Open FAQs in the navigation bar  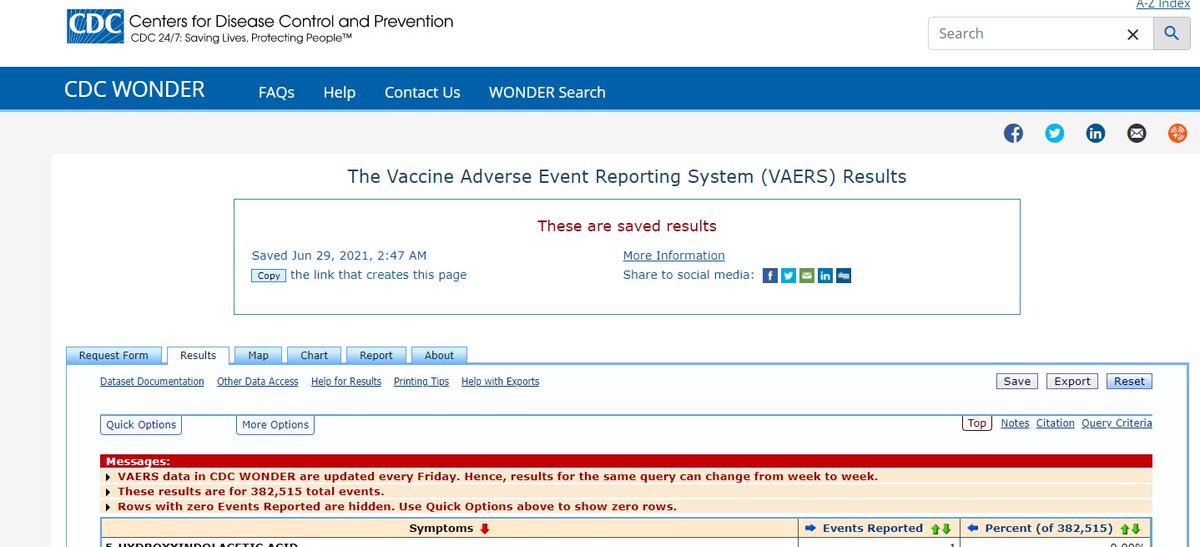(276, 92)
